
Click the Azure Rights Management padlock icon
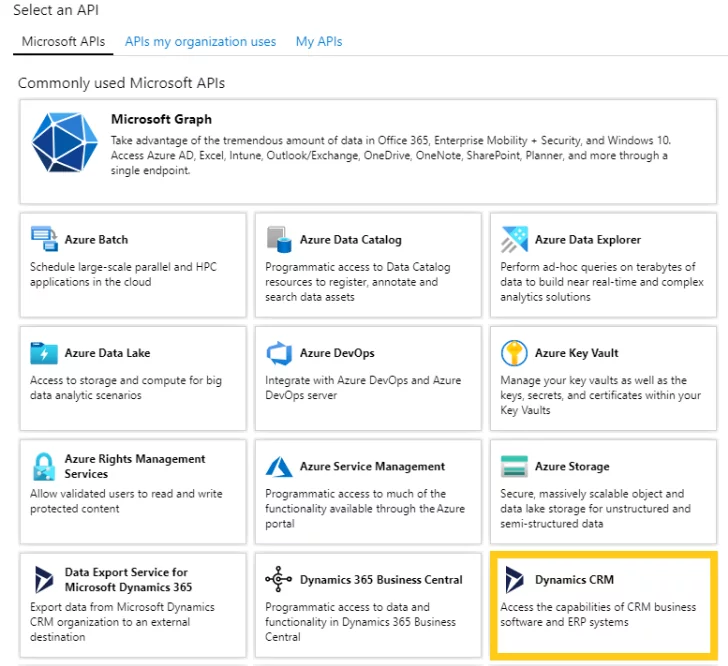(x=44, y=466)
